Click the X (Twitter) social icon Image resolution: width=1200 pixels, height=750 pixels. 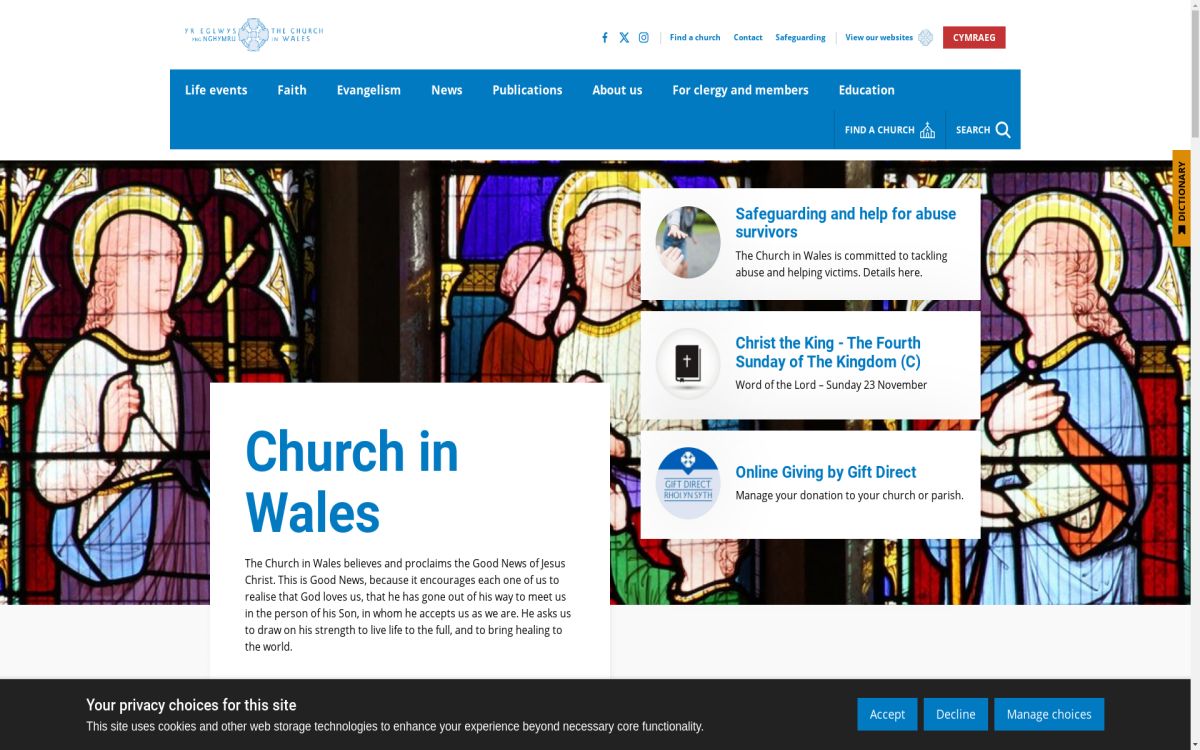(624, 37)
